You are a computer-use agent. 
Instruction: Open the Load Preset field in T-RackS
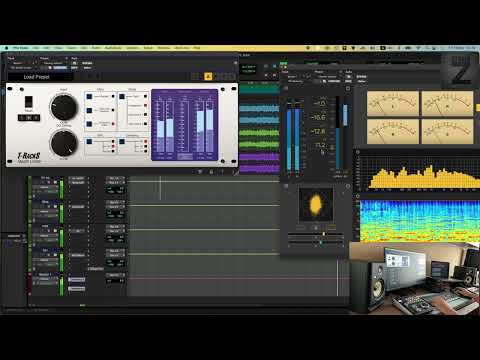pos(40,77)
